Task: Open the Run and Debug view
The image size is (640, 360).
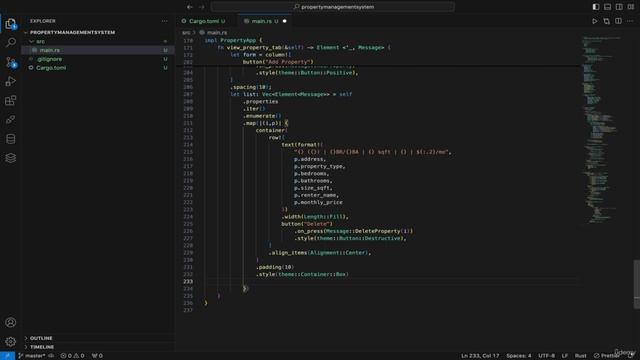Action: [11, 81]
